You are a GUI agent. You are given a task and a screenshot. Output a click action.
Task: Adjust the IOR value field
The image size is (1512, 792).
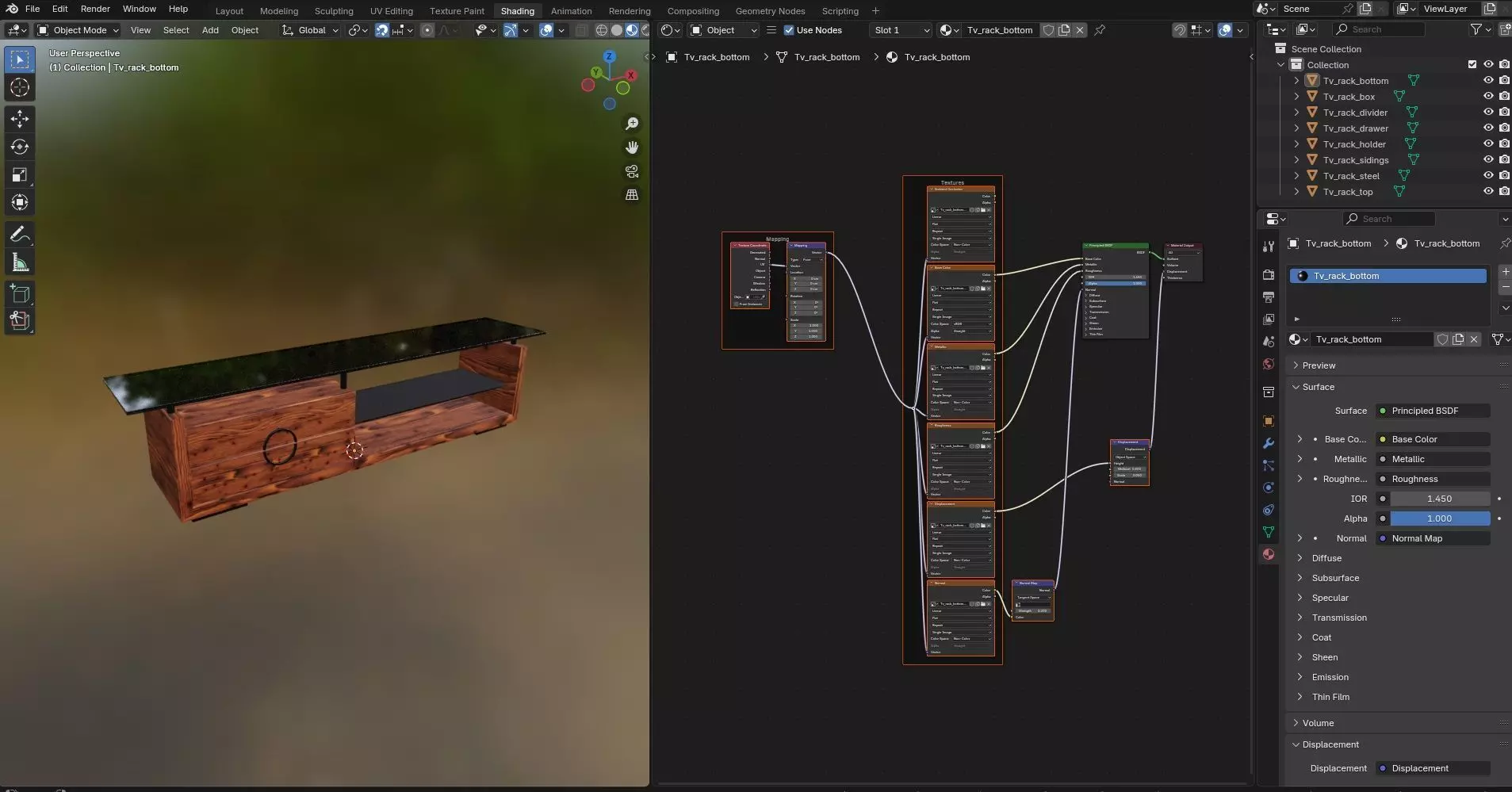pyautogui.click(x=1440, y=499)
